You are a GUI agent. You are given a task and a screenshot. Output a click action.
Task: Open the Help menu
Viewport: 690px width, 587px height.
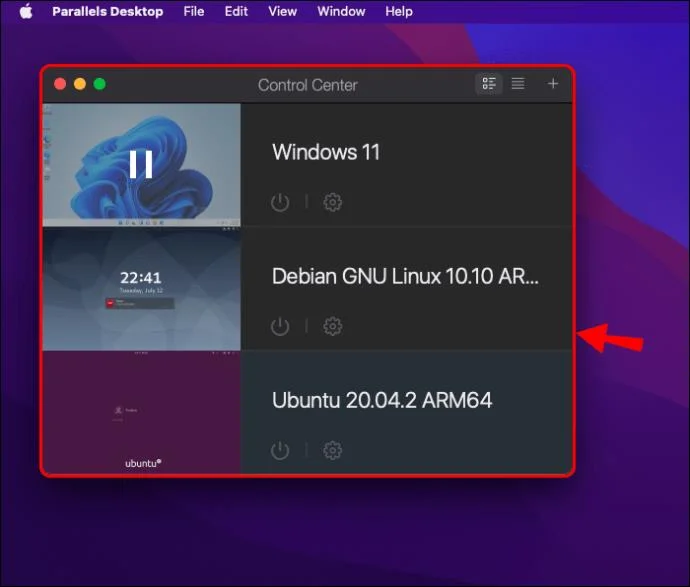coord(399,11)
